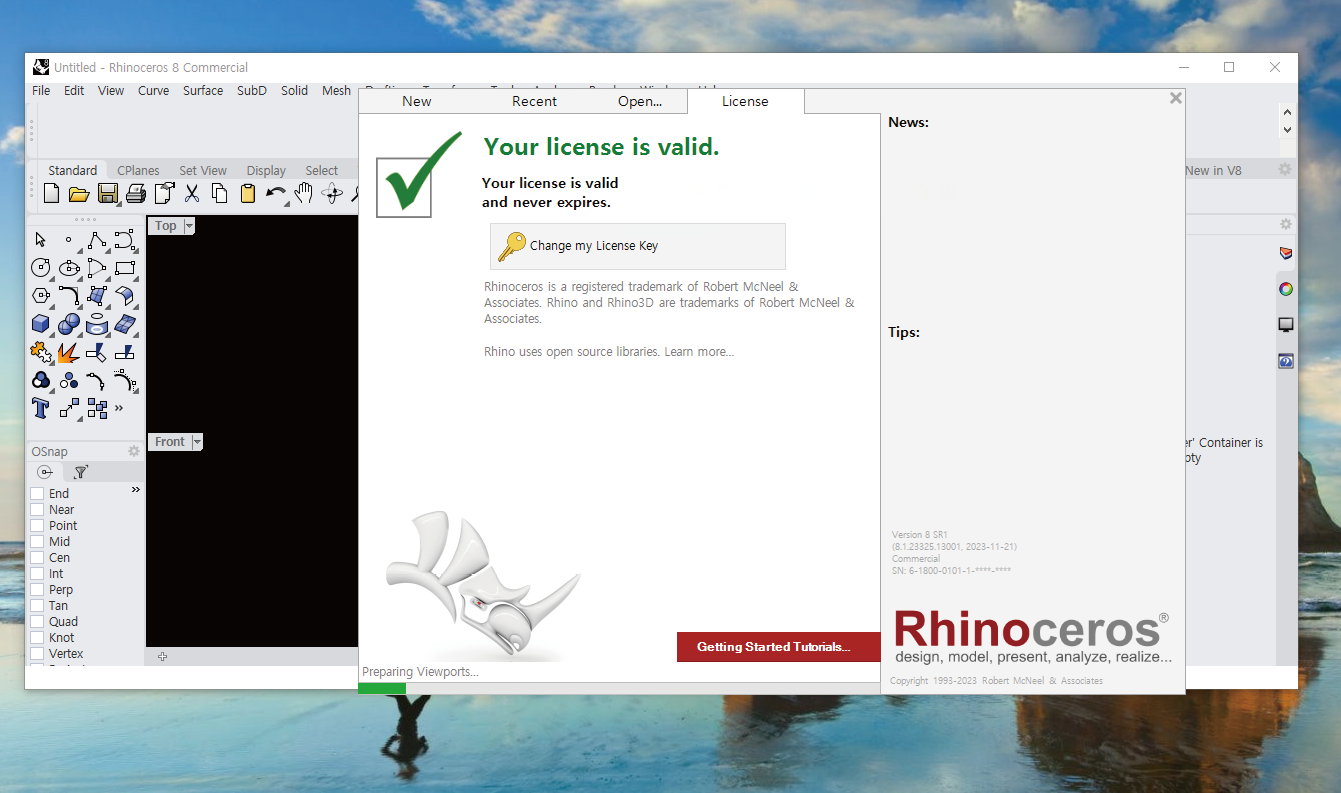Select the Box solid tool
Viewport: 1341px width, 793px height.
41,324
